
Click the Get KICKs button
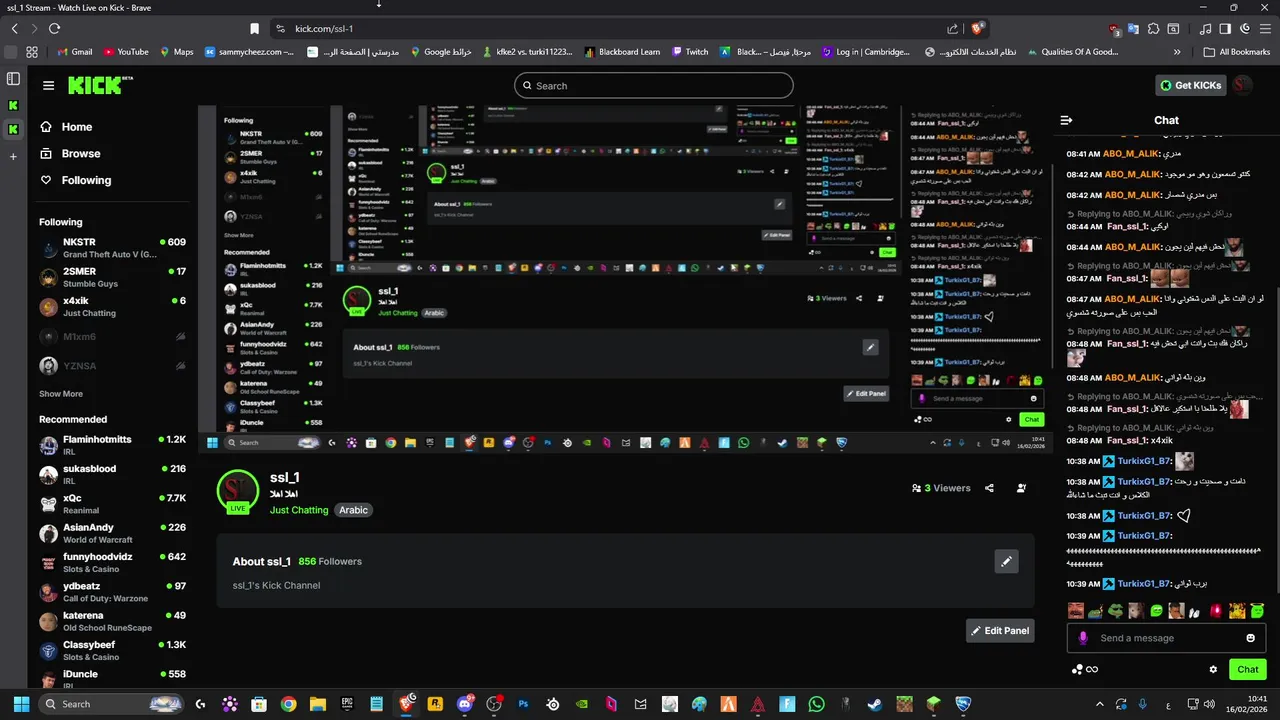(1191, 85)
